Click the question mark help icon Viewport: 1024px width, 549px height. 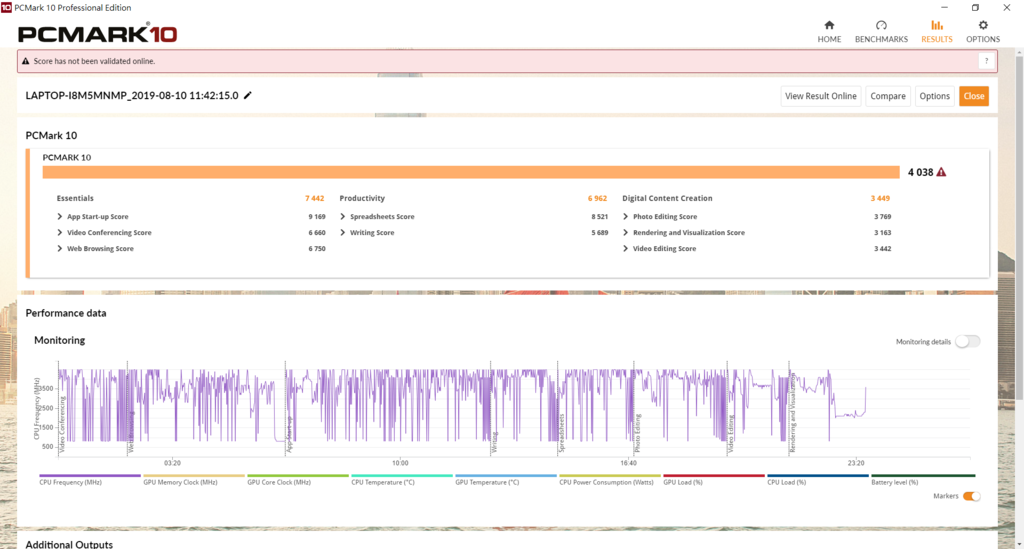[986, 61]
